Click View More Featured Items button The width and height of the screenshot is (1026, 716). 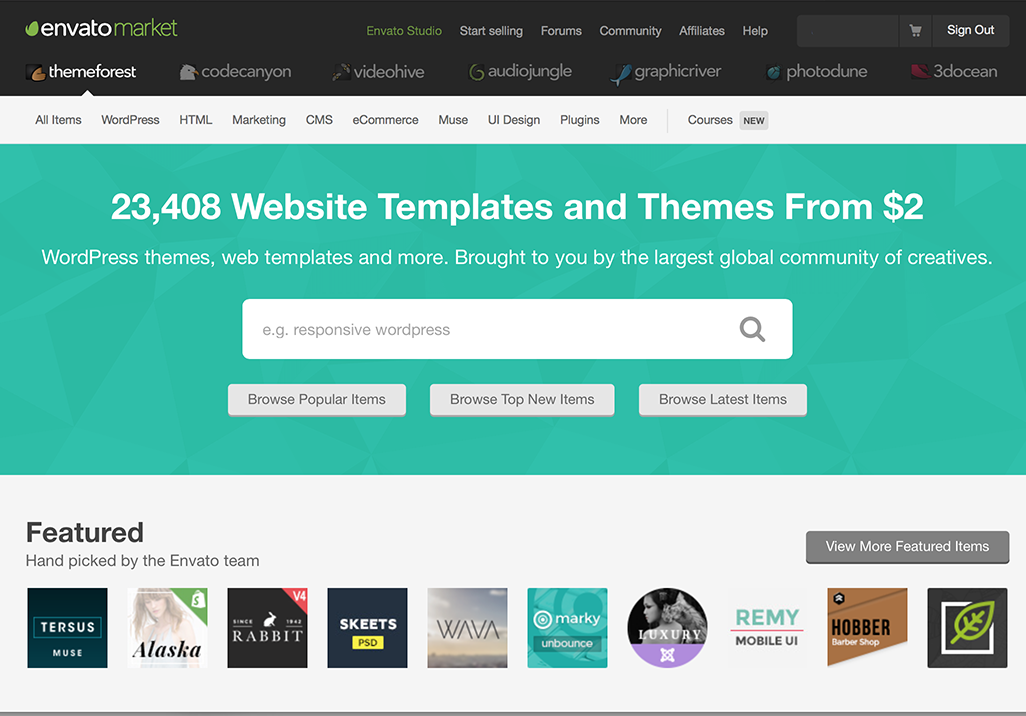click(x=908, y=546)
